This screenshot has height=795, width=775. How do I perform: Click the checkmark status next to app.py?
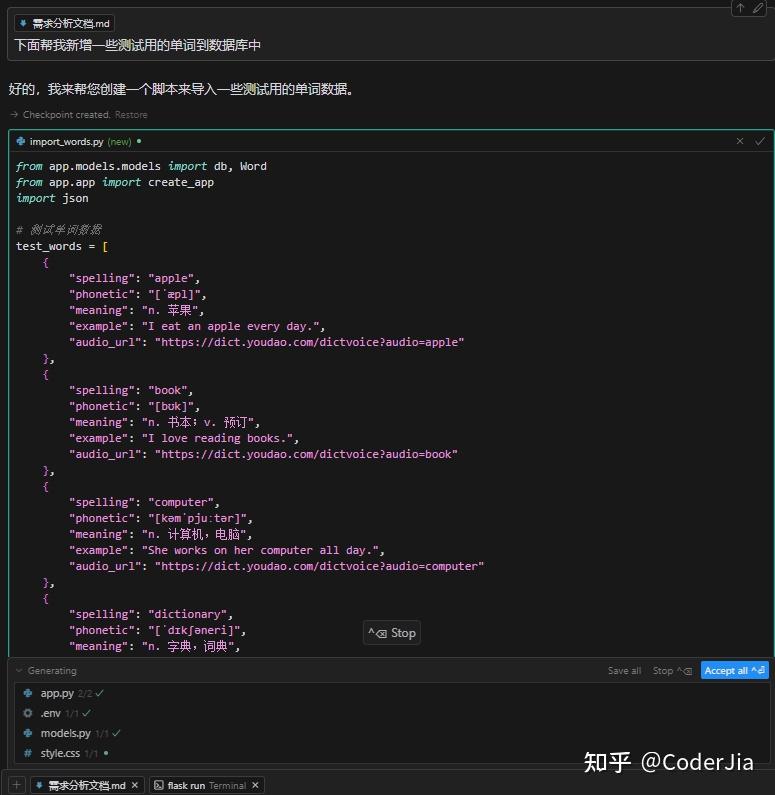pos(99,693)
